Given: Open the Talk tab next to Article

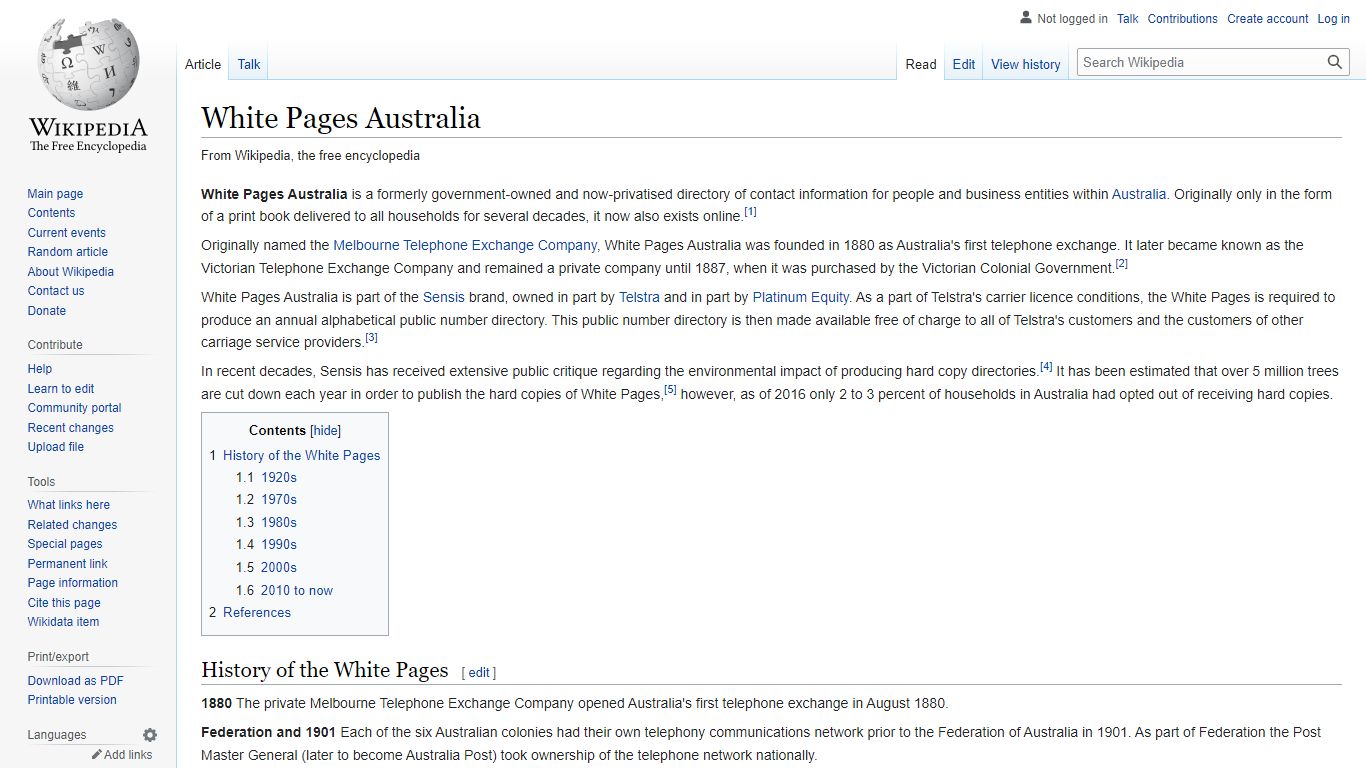Looking at the screenshot, I should pos(249,64).
